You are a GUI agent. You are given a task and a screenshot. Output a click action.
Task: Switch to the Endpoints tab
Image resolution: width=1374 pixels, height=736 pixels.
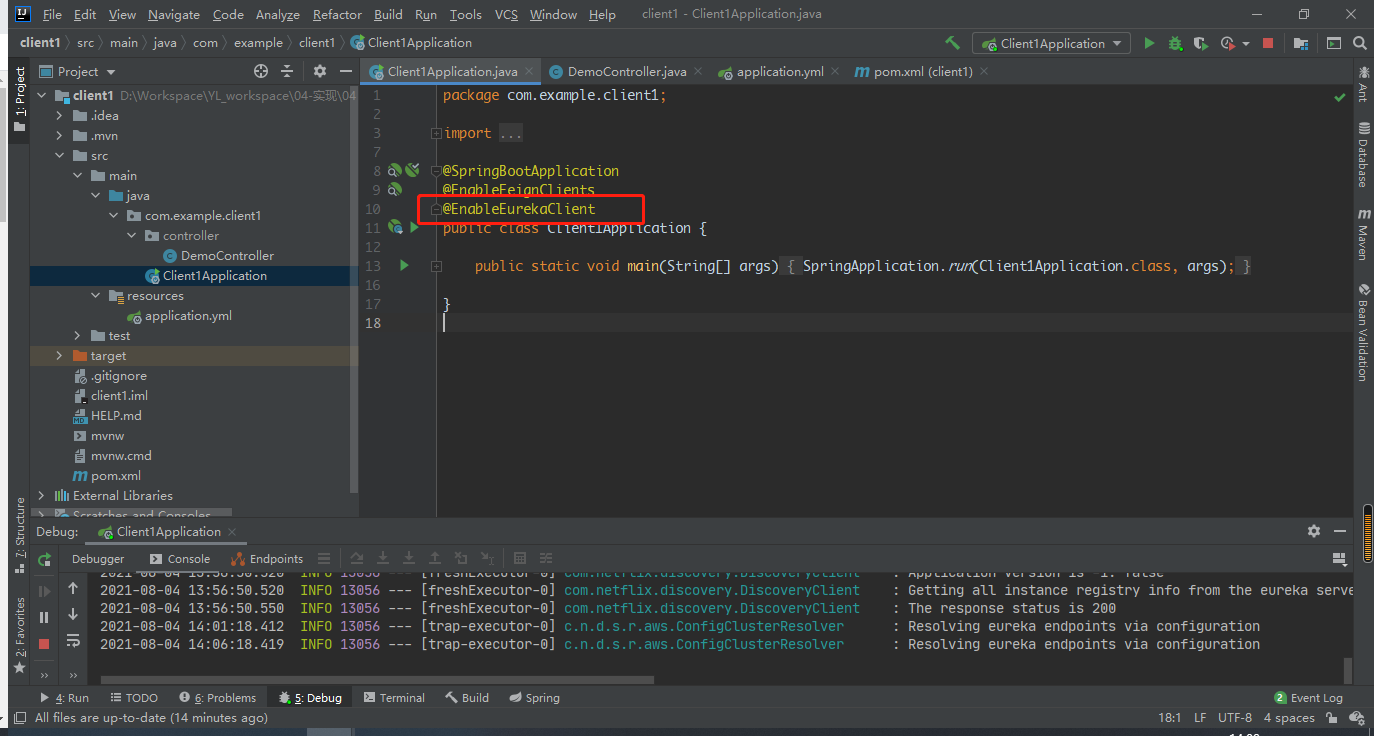point(267,559)
